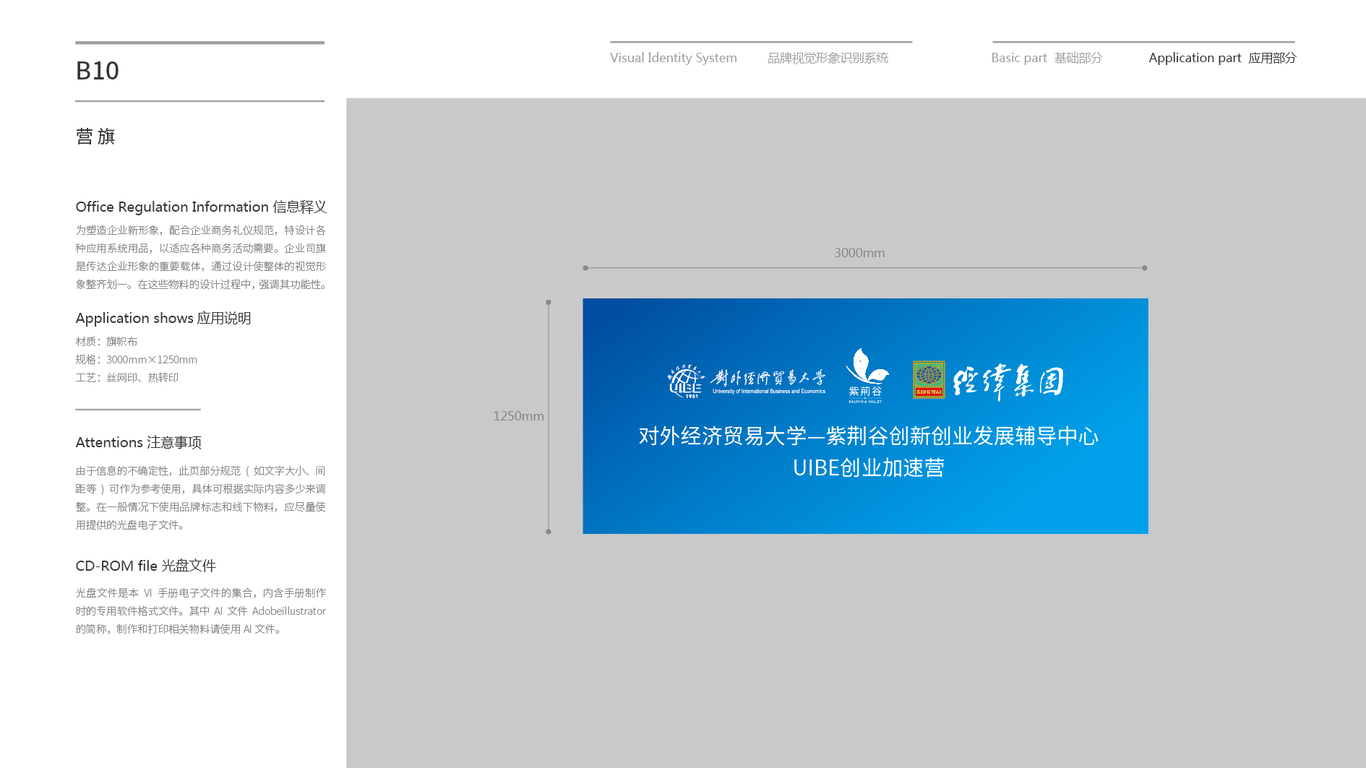Screen dimensions: 1366x768
Task: Click the Attentions 注意事项 heading
Action: click(138, 442)
